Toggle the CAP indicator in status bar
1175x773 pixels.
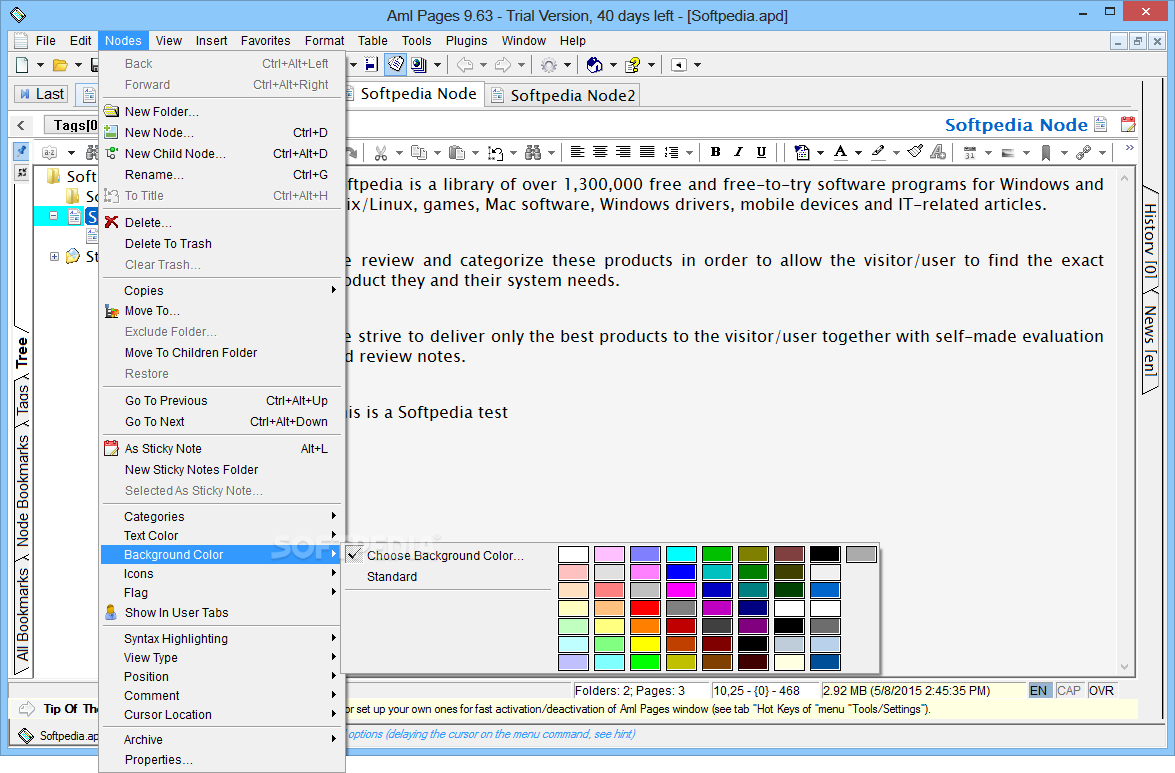1069,691
